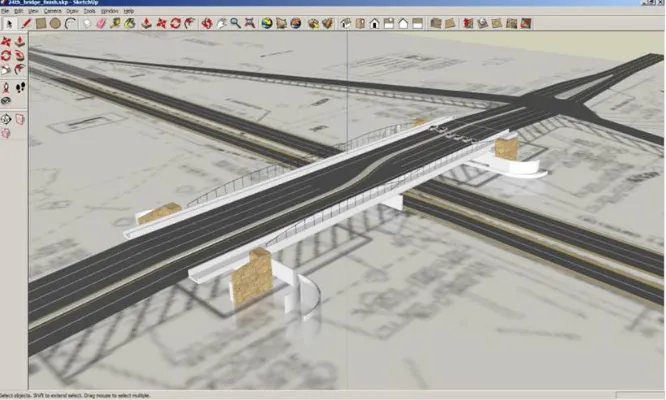This screenshot has width=666, height=400.
Task: Toggle Display Section Planes
Action: point(20,119)
